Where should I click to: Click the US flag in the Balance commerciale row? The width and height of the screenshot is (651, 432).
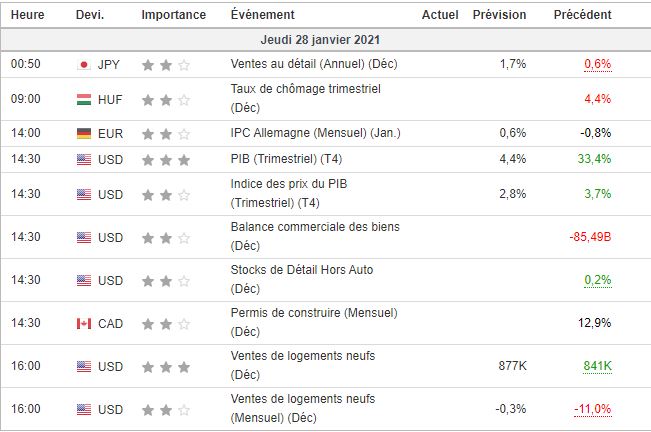click(84, 237)
